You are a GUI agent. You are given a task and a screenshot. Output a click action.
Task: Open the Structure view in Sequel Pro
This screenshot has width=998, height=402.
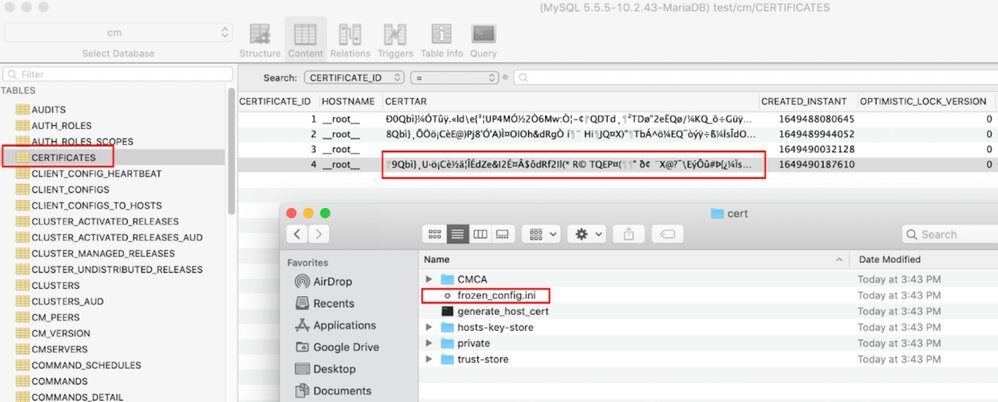[260, 39]
